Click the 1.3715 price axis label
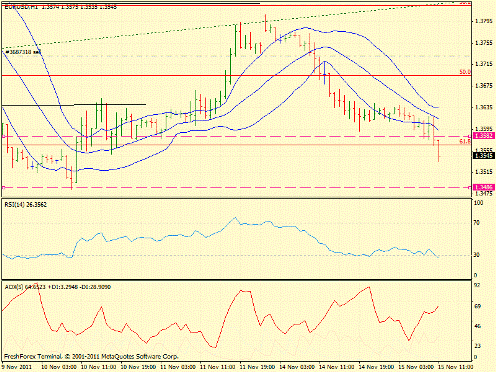496x372 pixels. pos(483,64)
